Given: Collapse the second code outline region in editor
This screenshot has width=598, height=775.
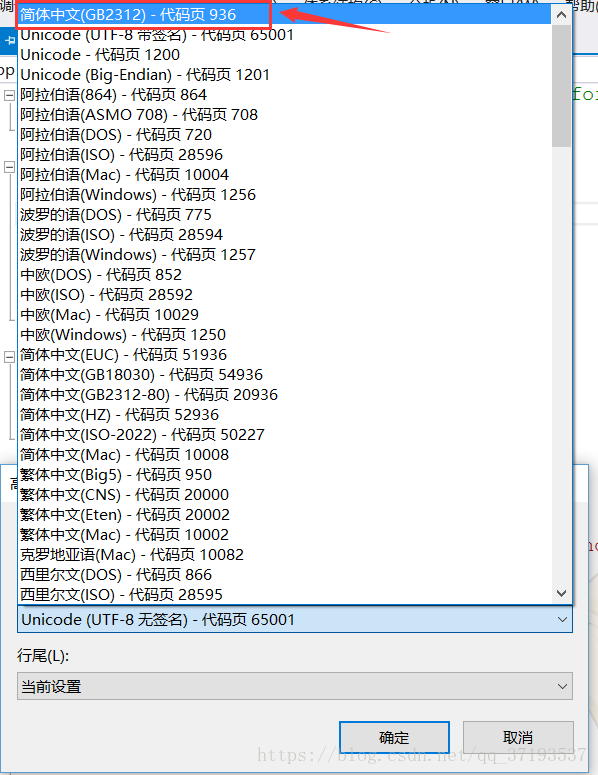Looking at the screenshot, I should point(9,167).
